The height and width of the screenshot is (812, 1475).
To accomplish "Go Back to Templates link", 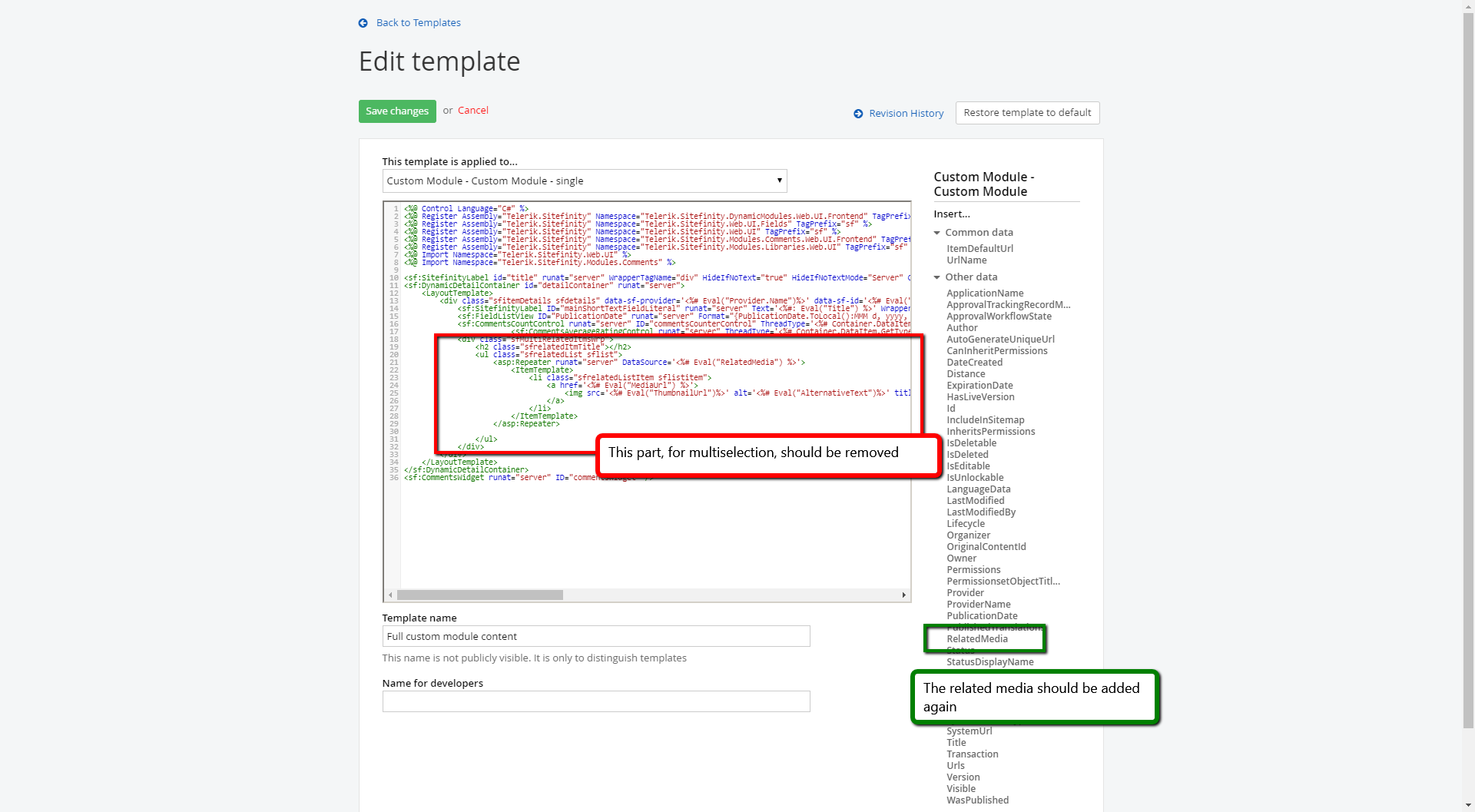I will coord(419,23).
